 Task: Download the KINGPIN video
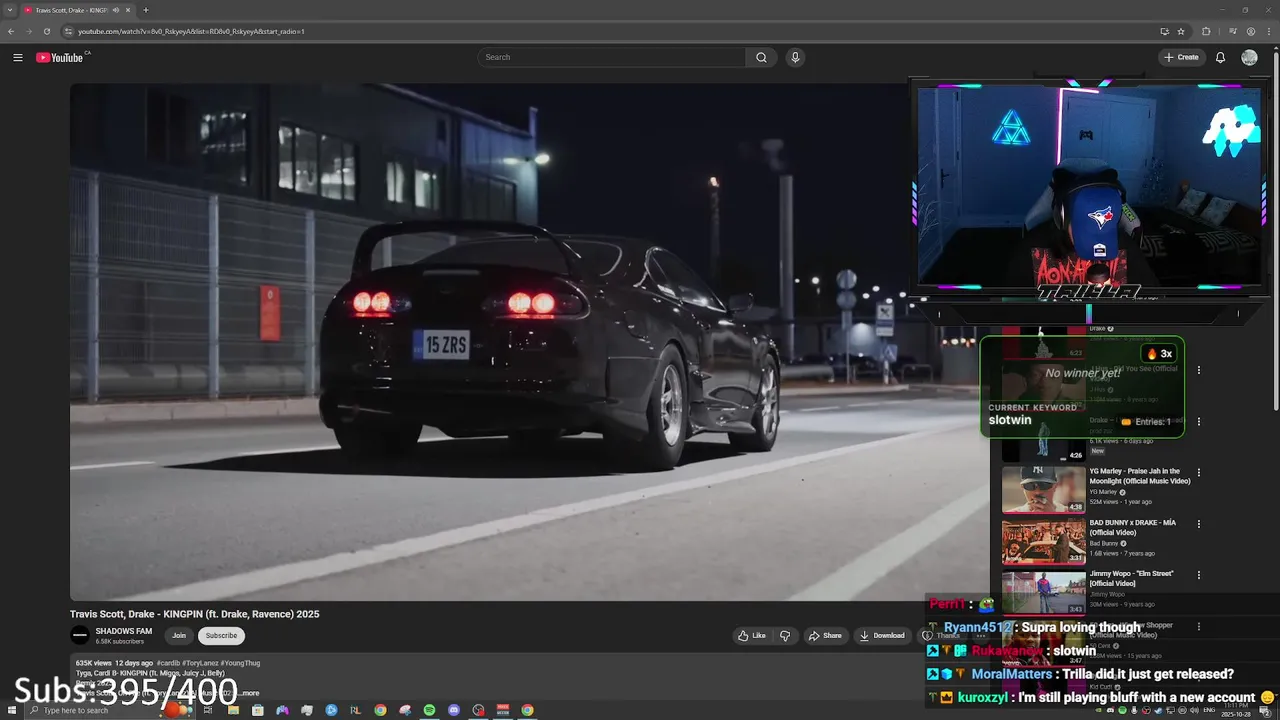[881, 635]
